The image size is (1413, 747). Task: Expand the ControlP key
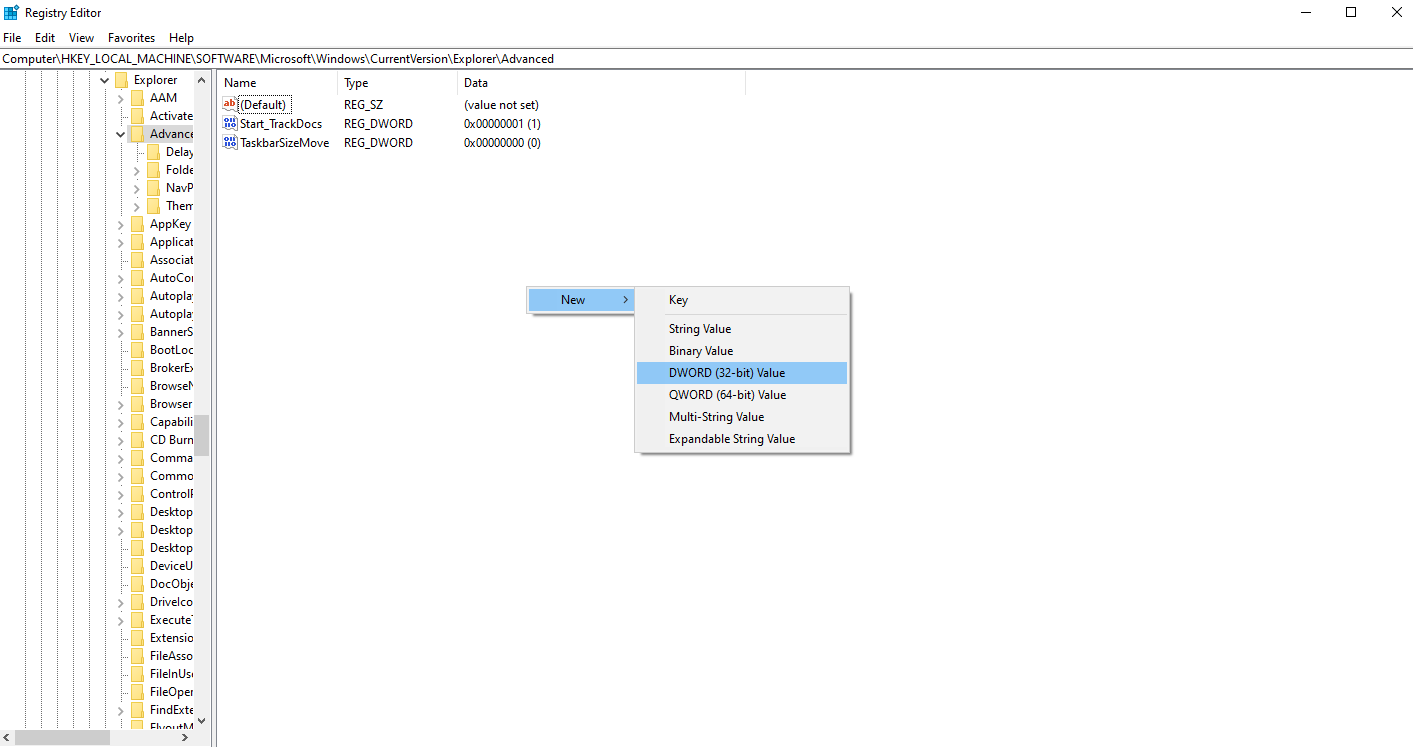click(121, 494)
